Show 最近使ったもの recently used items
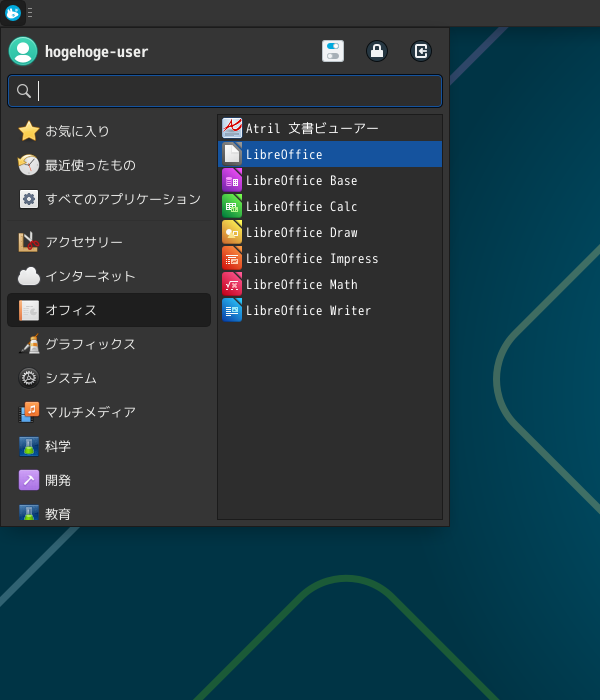Image resolution: width=600 pixels, height=700 pixels. point(90,165)
